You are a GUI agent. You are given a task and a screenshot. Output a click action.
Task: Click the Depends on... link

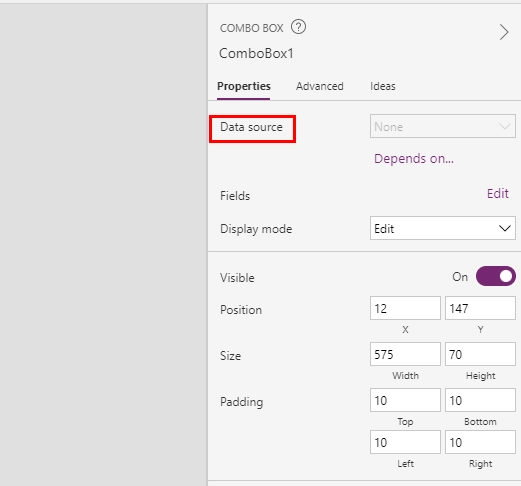pos(414,158)
